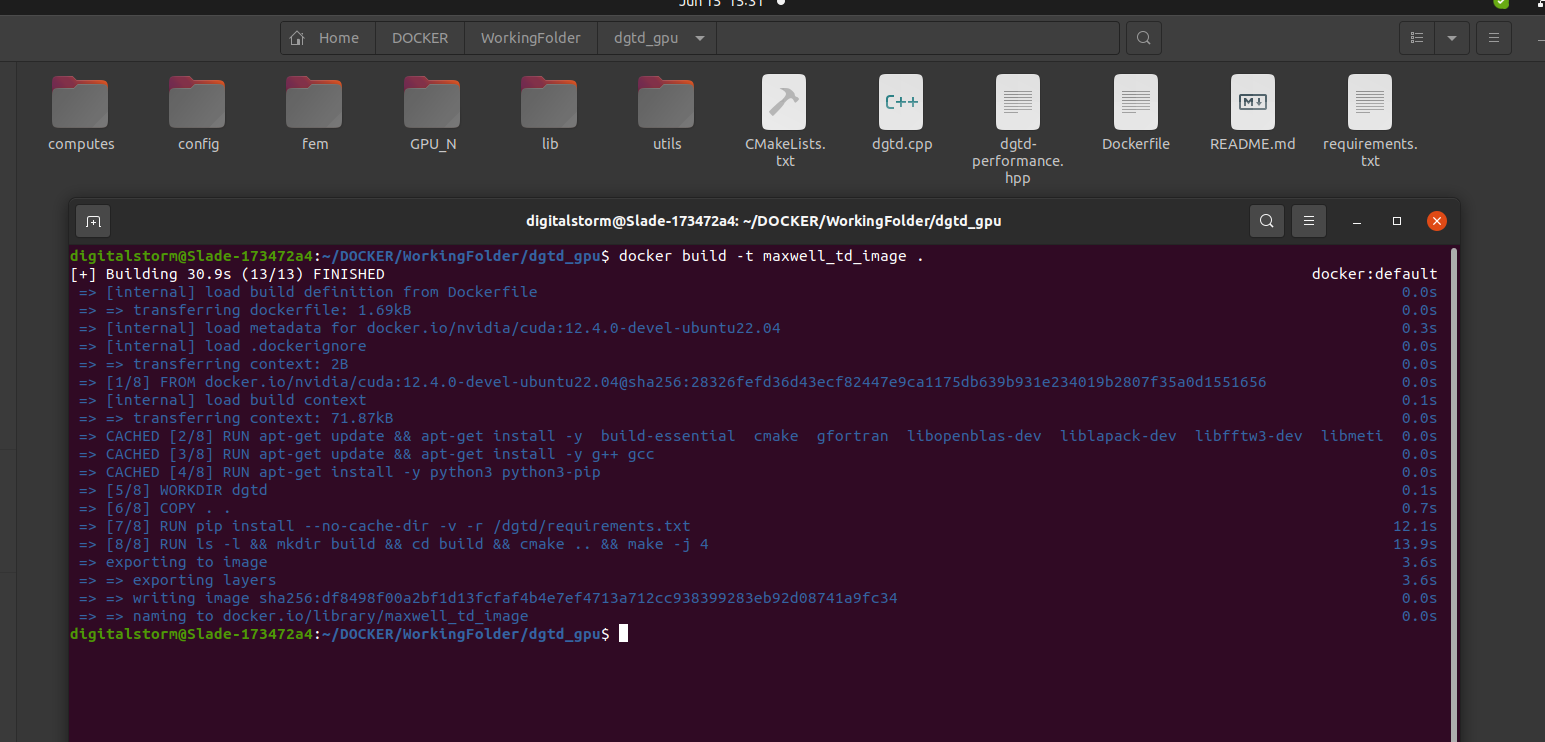Click the terminal search icon

pyautogui.click(x=1267, y=221)
